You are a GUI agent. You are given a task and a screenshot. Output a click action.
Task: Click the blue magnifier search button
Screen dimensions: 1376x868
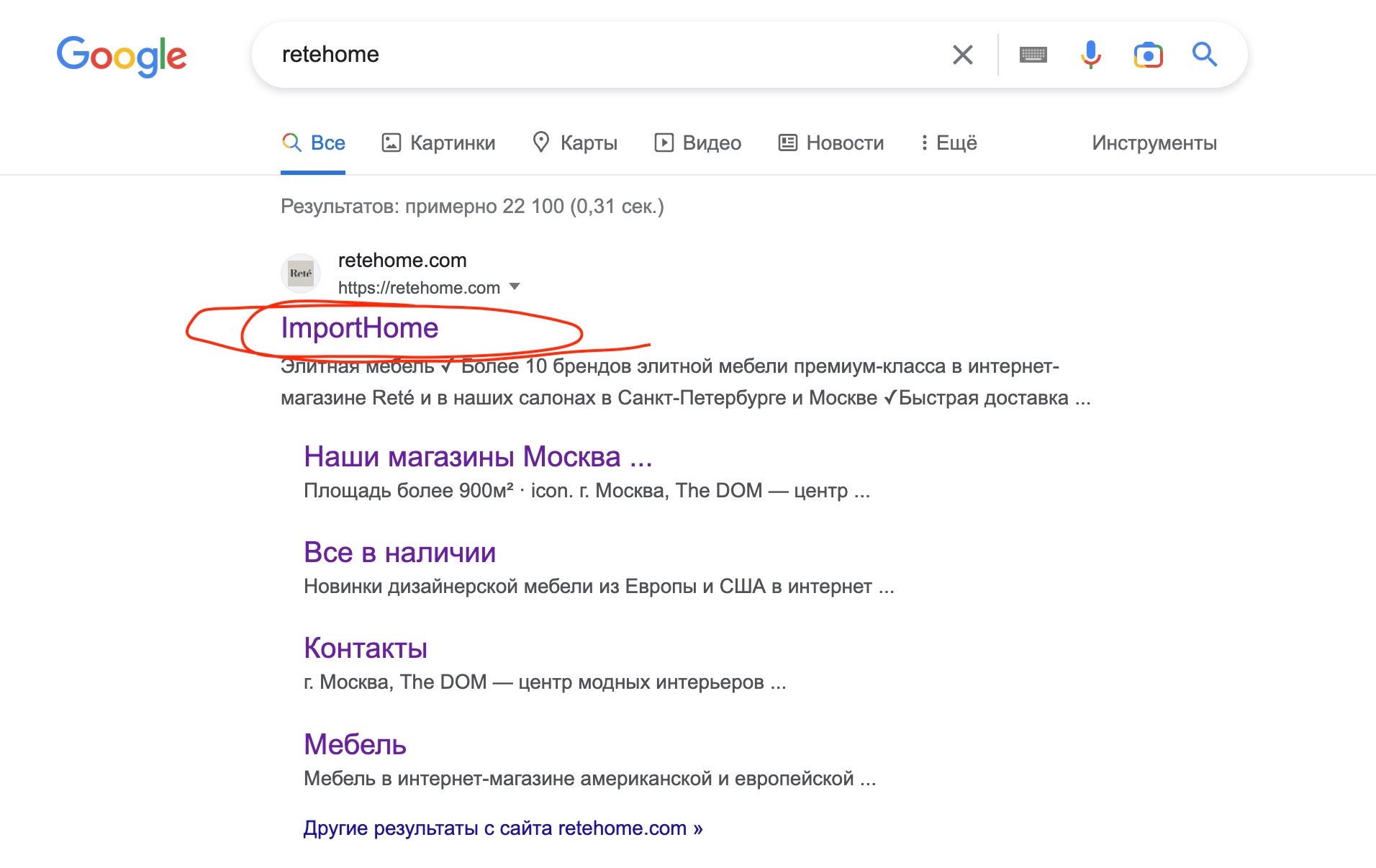[1205, 55]
